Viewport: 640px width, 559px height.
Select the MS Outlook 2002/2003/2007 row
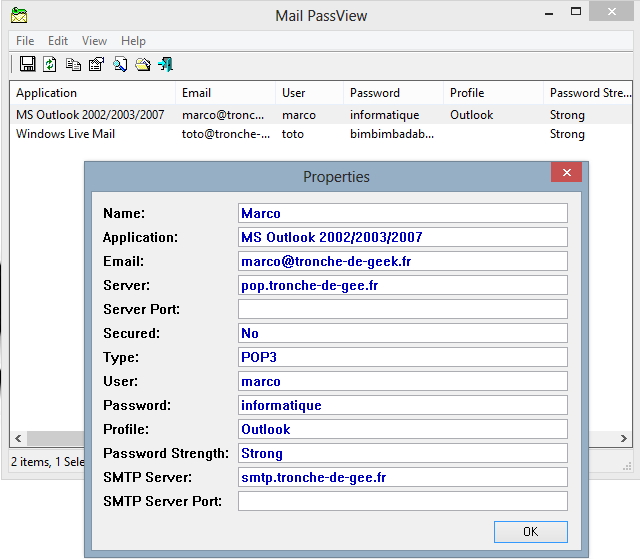click(x=321, y=115)
